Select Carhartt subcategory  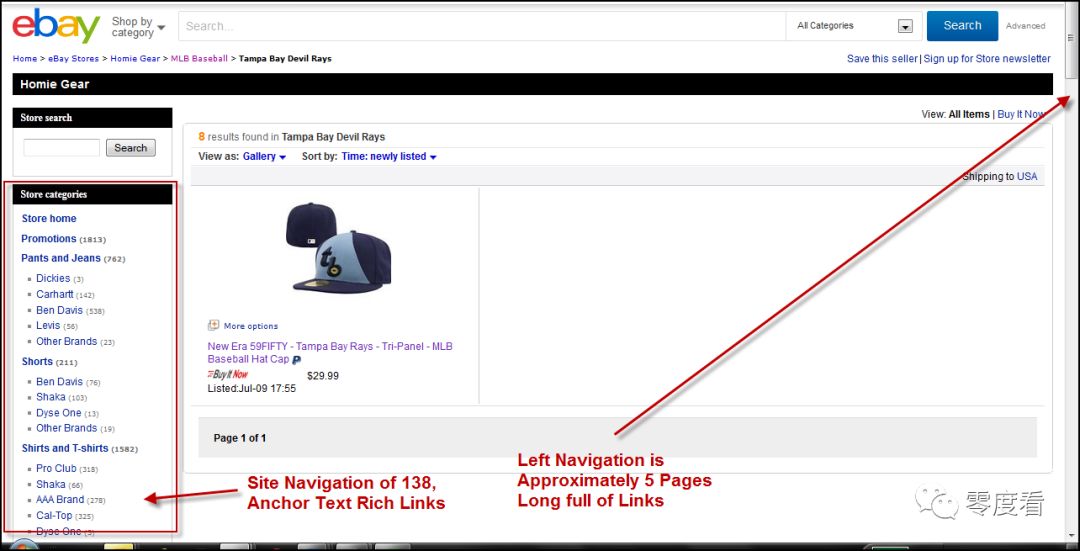click(54, 294)
